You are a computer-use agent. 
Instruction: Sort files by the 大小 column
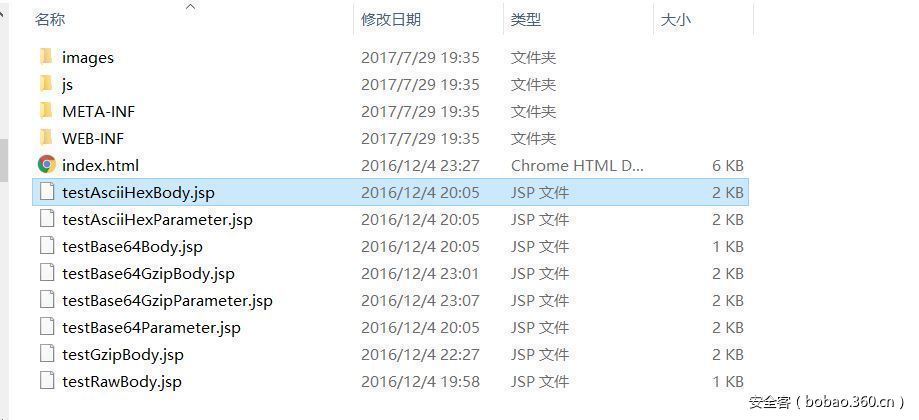[675, 19]
